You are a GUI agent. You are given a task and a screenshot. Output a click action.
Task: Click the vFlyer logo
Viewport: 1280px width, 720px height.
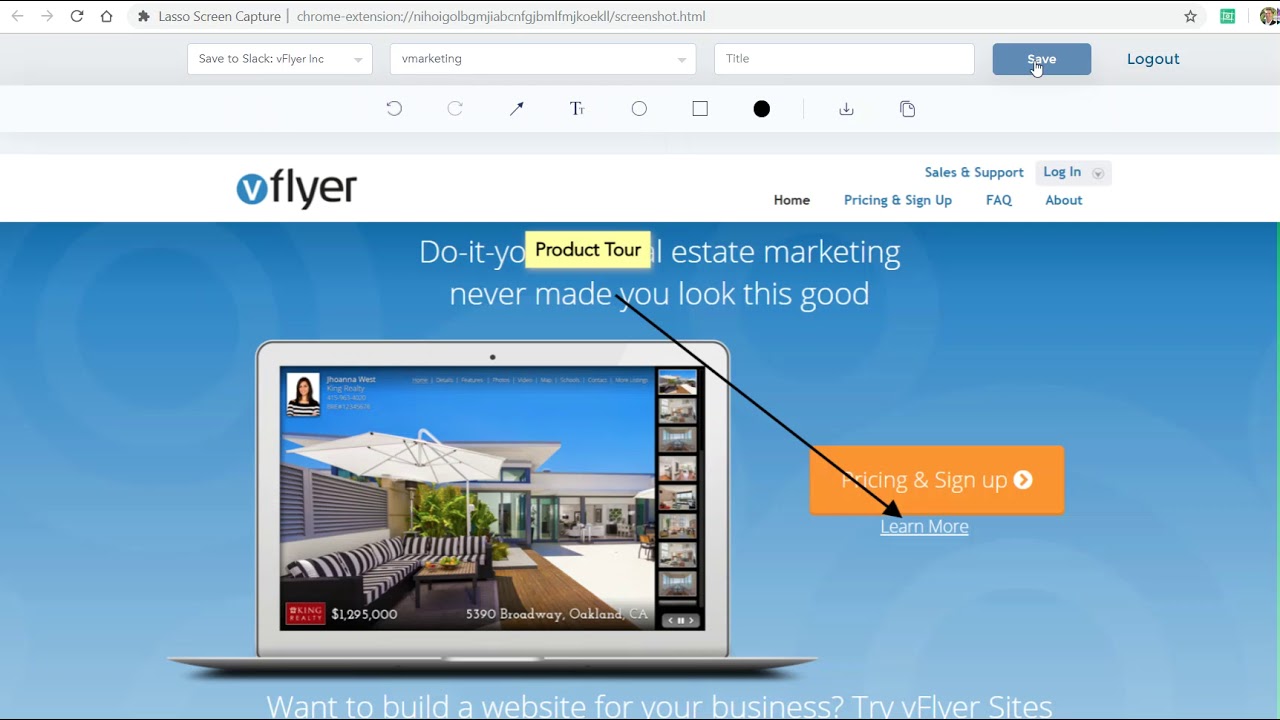(x=297, y=188)
